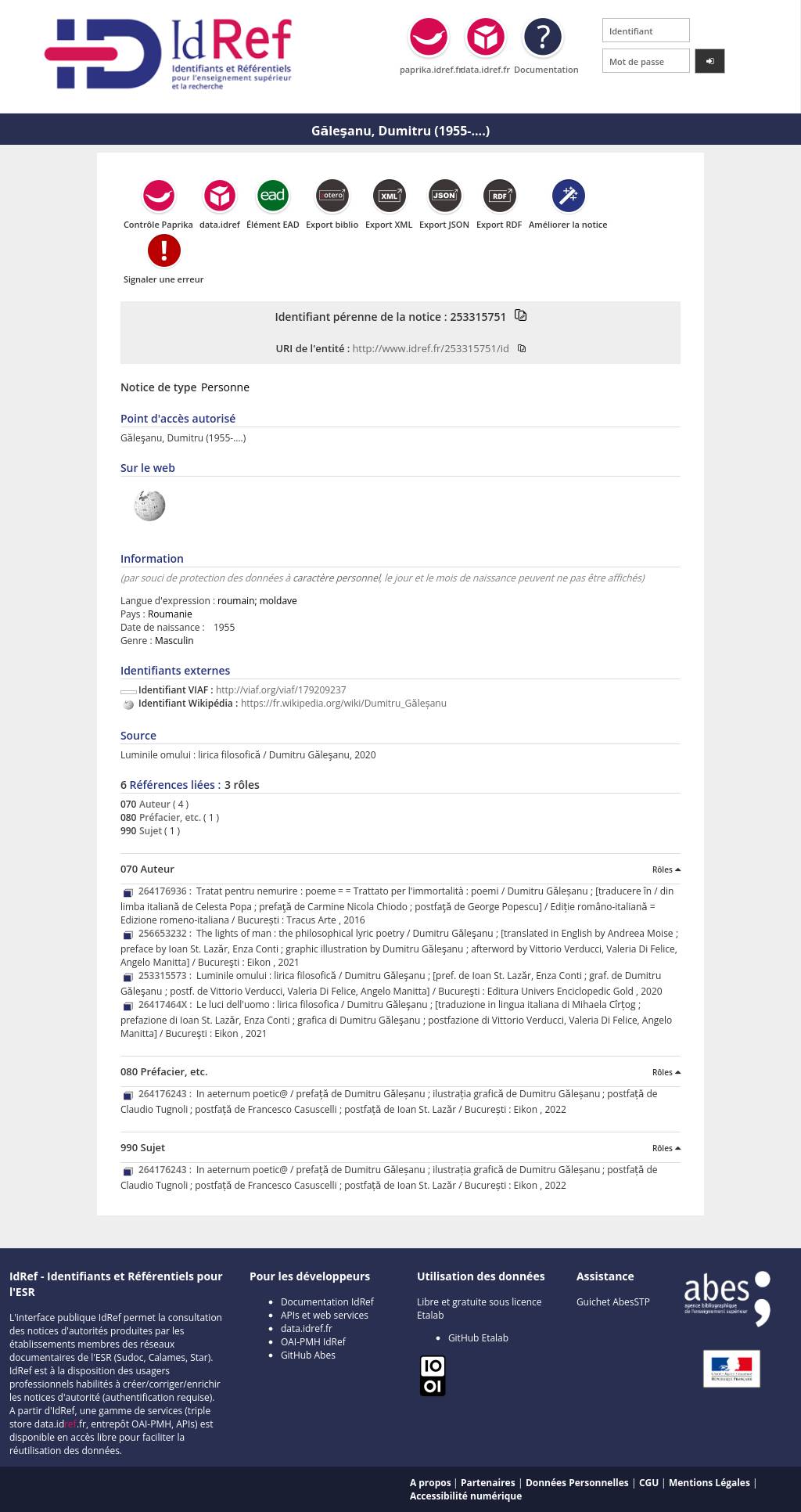The width and height of the screenshot is (801, 1512).
Task: Click the Identifiant input field
Action: [646, 31]
